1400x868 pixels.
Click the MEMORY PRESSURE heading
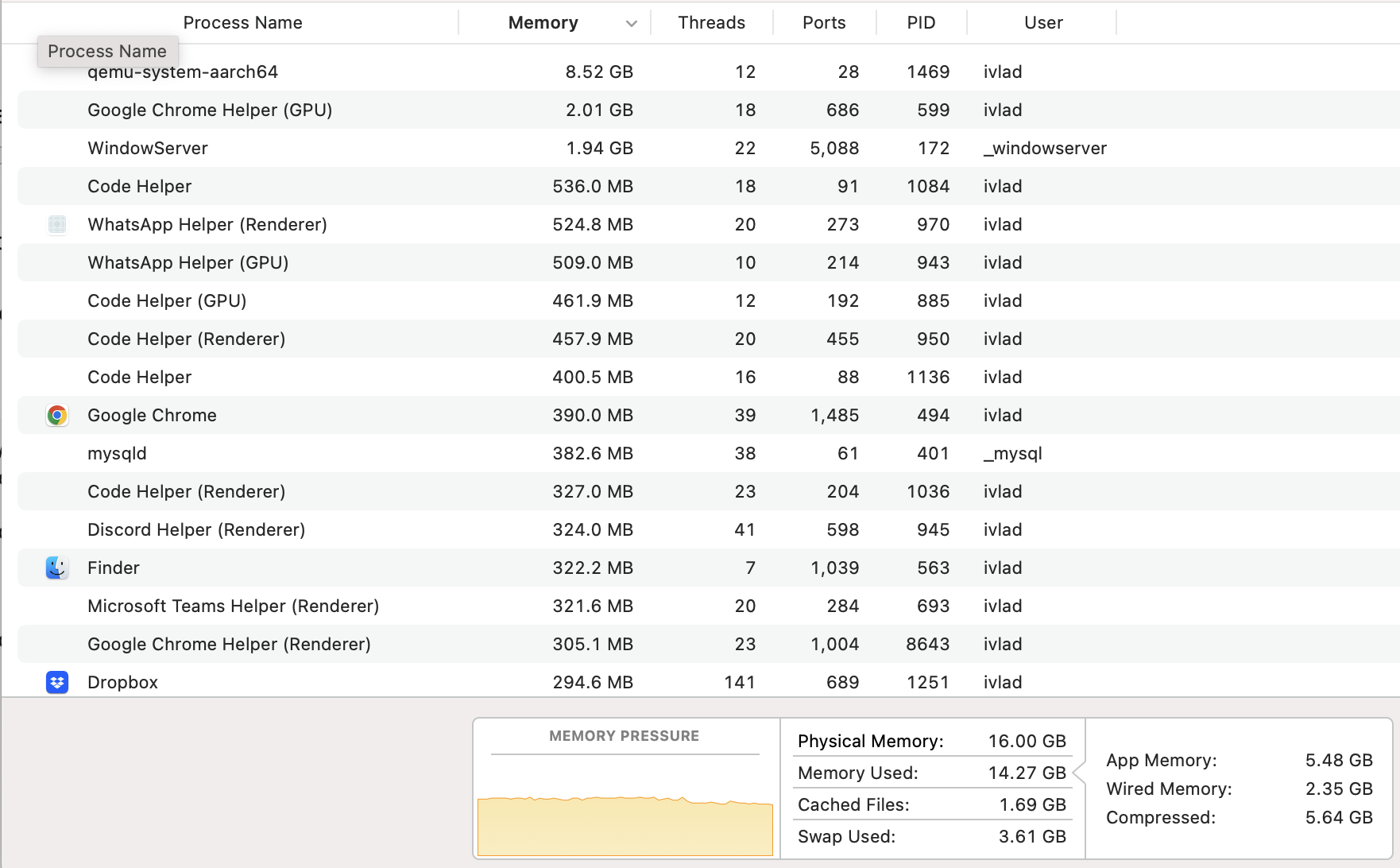click(x=625, y=736)
